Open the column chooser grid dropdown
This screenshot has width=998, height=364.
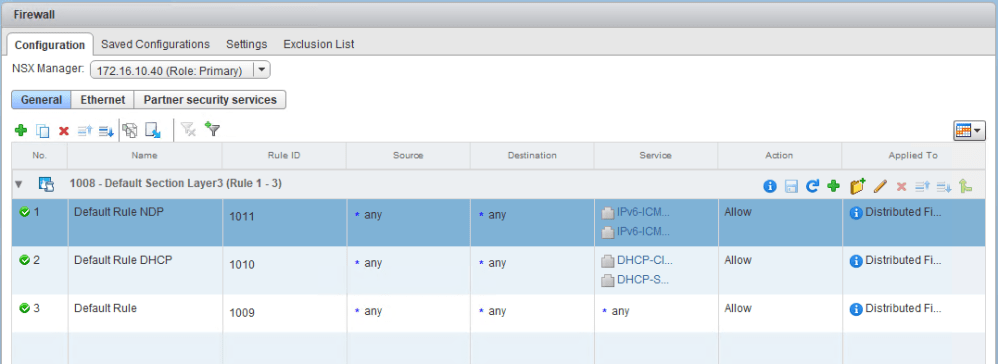(x=969, y=130)
